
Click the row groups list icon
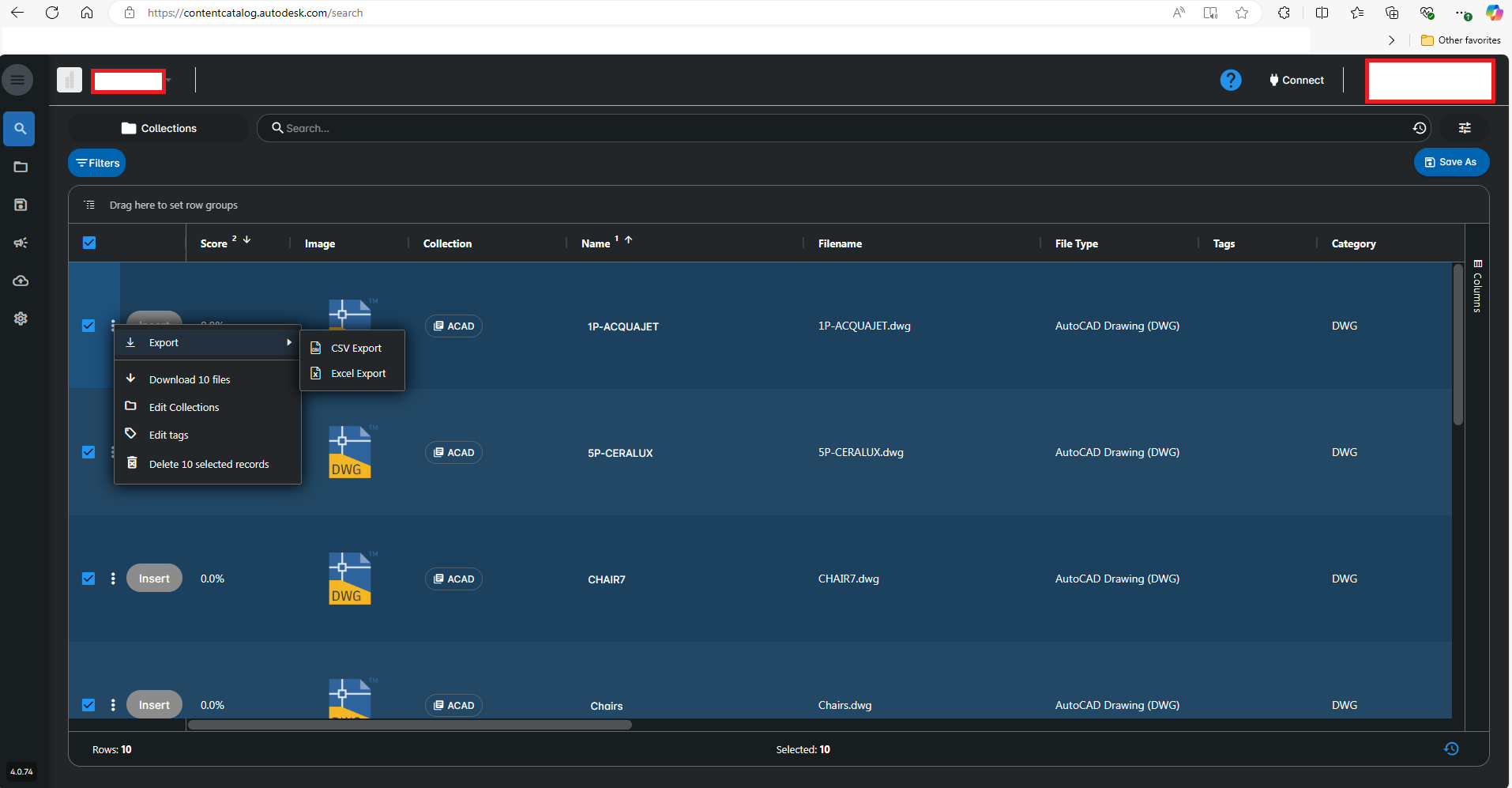tap(90, 205)
